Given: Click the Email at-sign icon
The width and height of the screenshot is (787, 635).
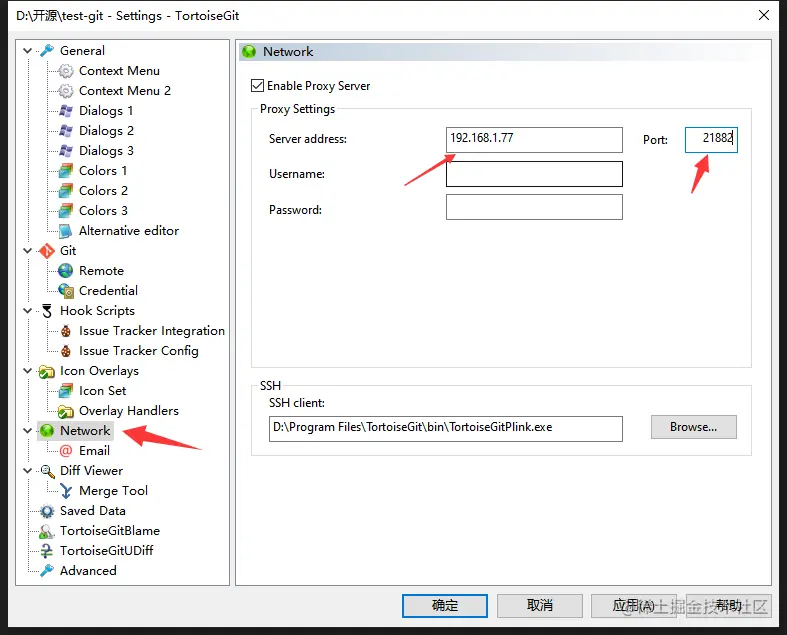Looking at the screenshot, I should (x=66, y=451).
